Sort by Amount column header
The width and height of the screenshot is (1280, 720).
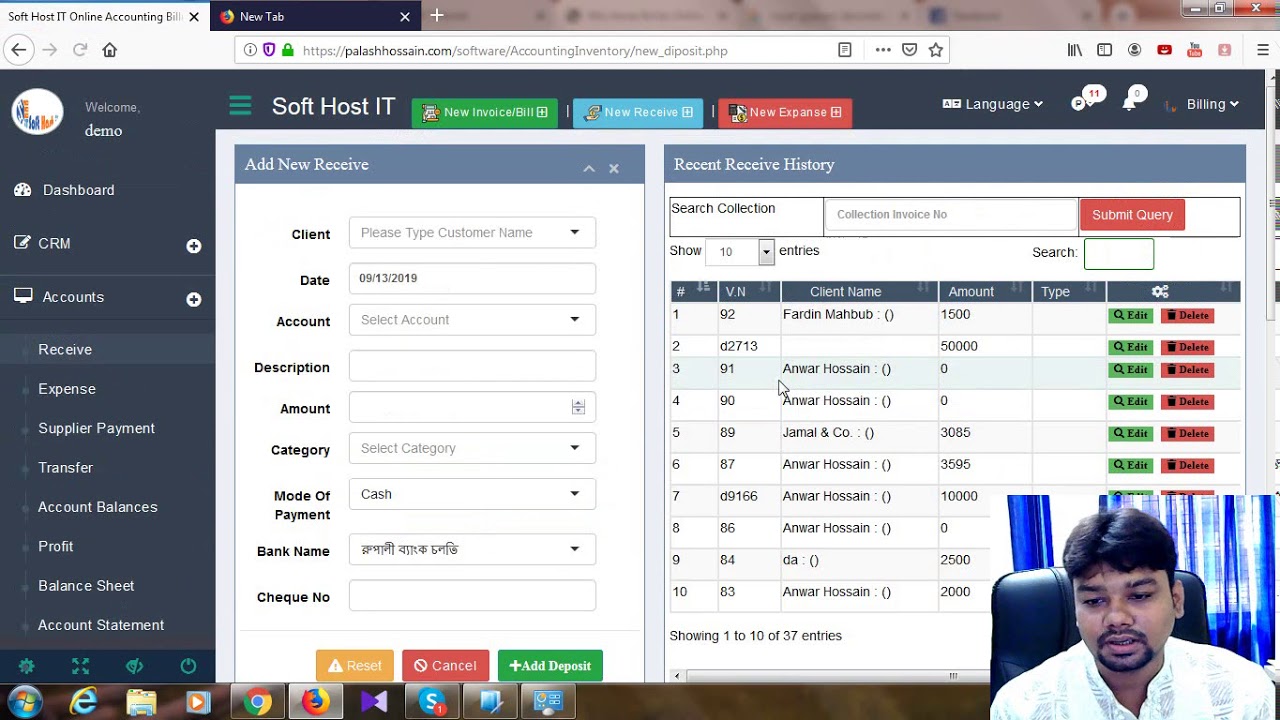(985, 292)
